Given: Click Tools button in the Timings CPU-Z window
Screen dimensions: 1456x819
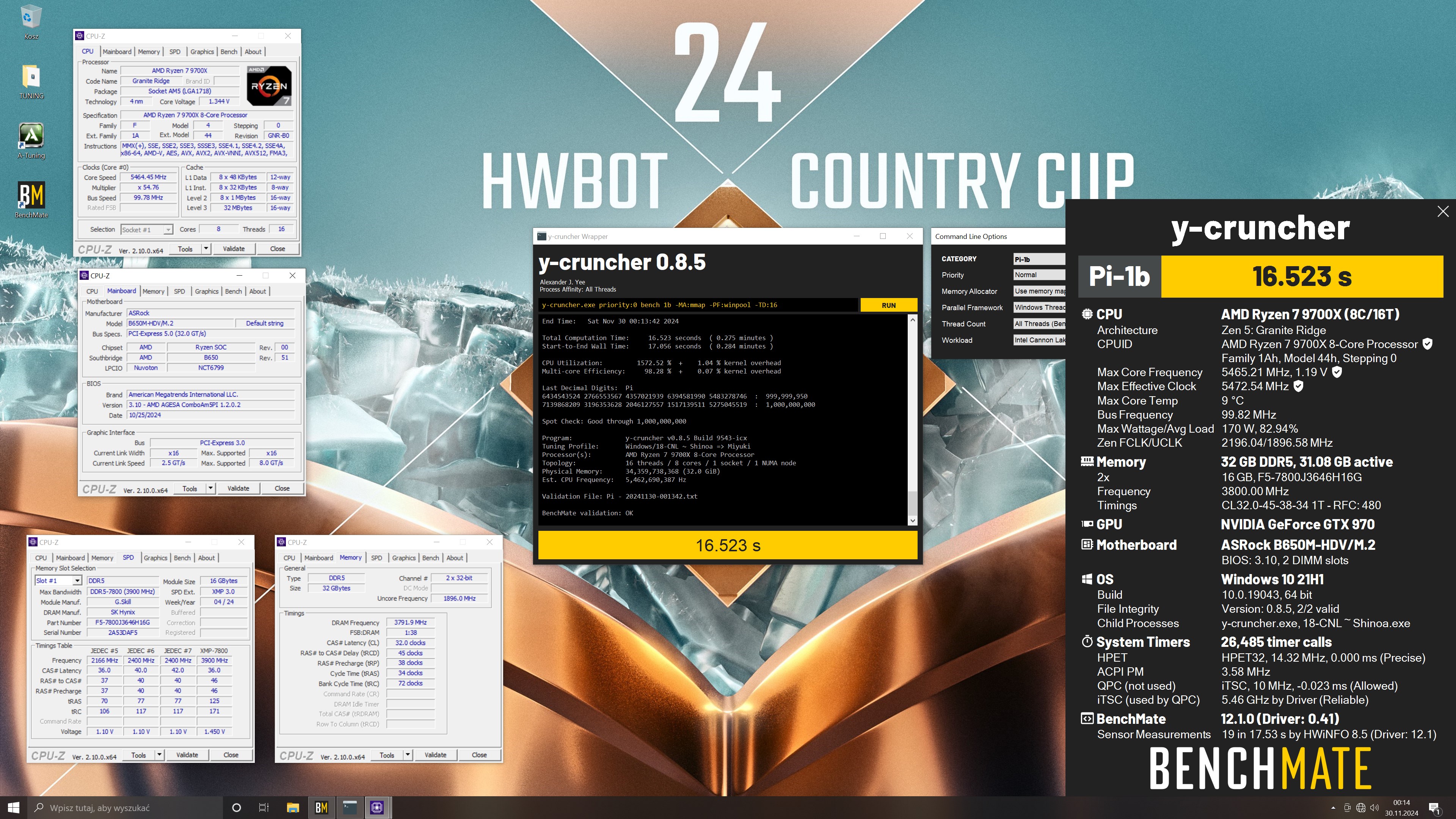Looking at the screenshot, I should click(x=387, y=755).
